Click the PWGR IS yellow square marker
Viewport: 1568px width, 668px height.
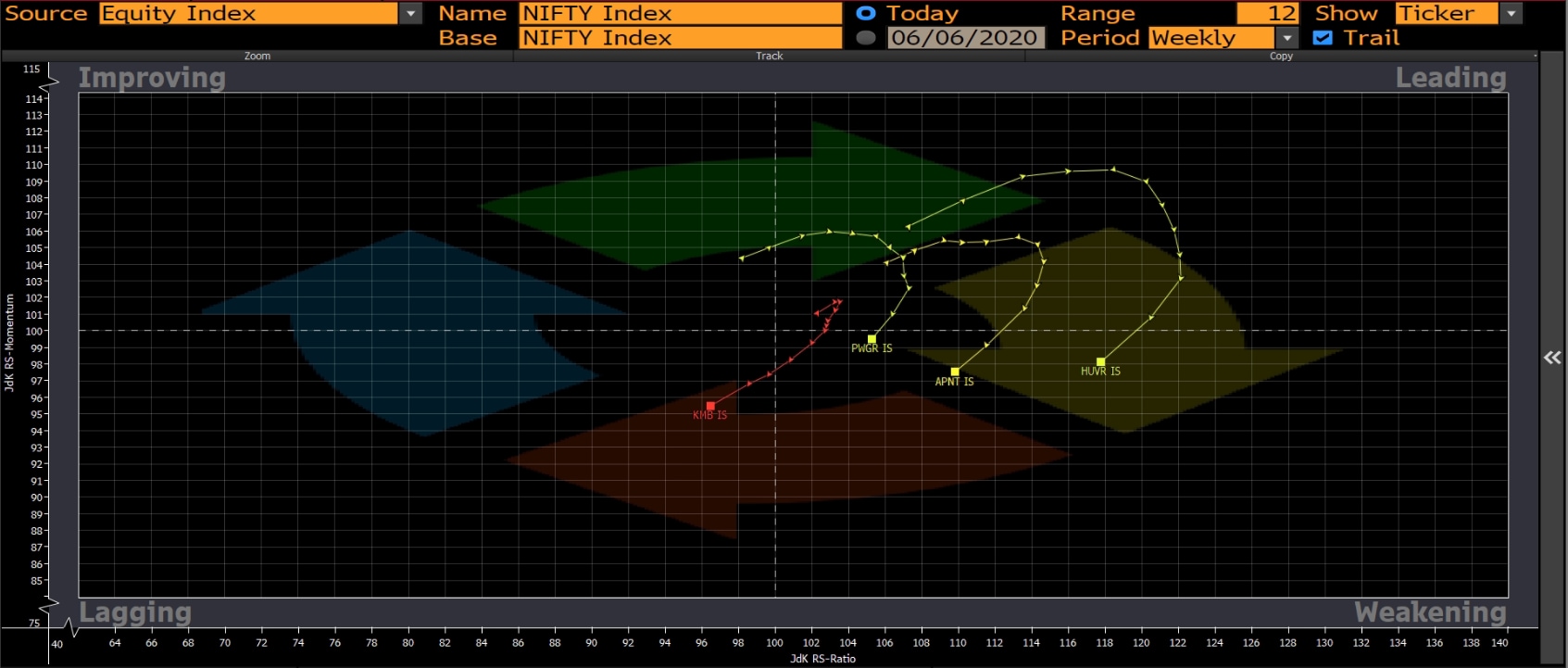coord(872,339)
